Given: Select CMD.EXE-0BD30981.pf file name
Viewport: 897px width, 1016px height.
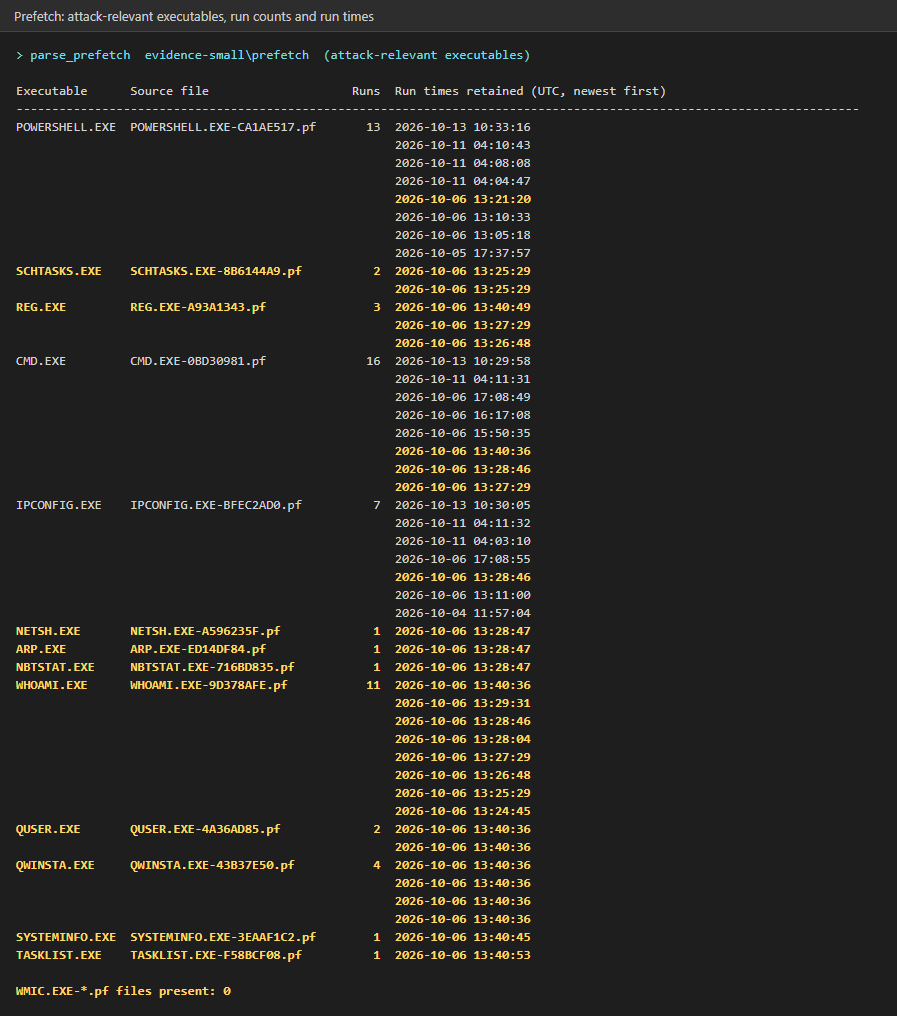Looking at the screenshot, I should (198, 361).
